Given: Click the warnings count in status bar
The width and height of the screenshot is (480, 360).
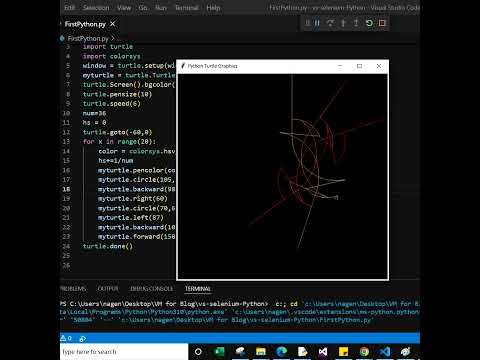Looking at the screenshot, I should pyautogui.click(x=66, y=338).
